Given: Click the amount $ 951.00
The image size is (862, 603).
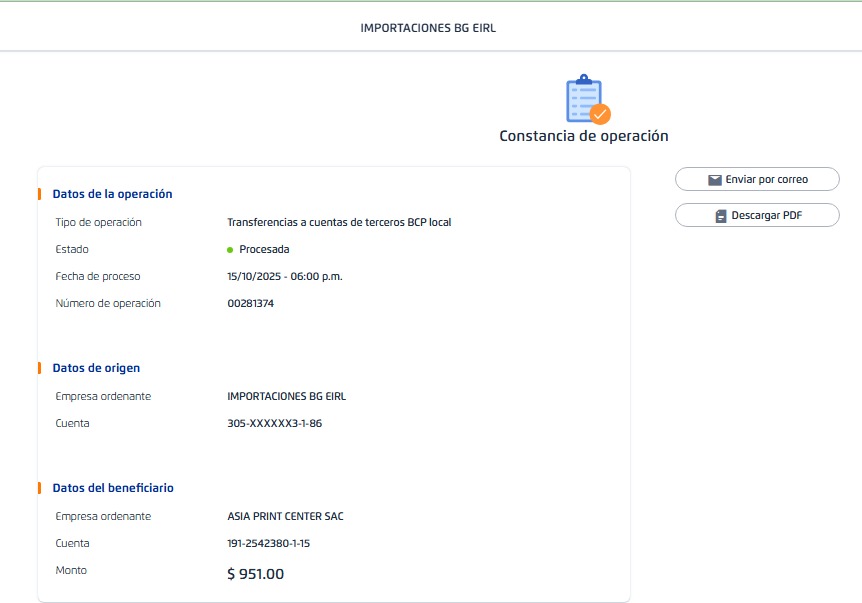Looking at the screenshot, I should [x=256, y=574].
